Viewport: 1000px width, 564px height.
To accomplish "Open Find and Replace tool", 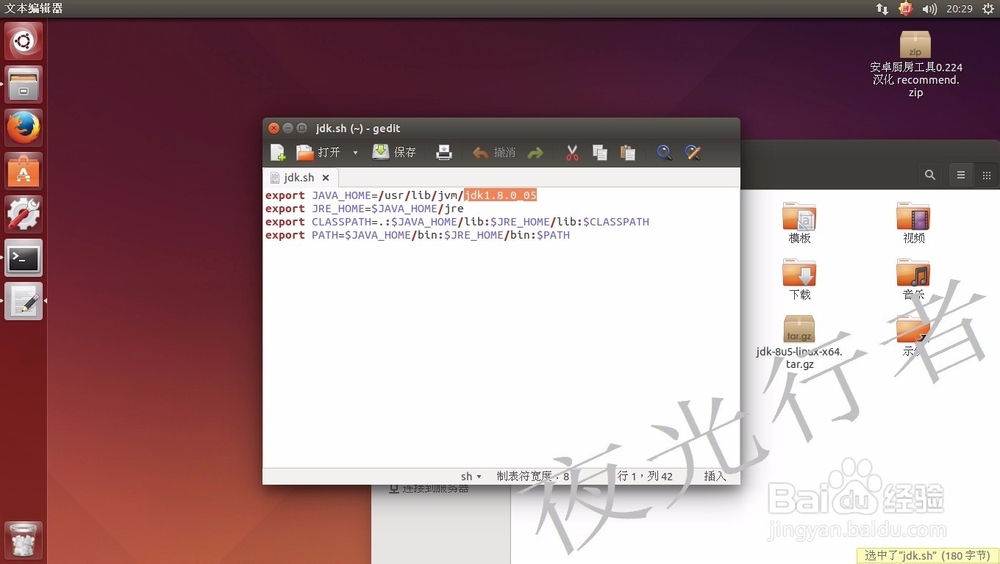I will coord(693,152).
